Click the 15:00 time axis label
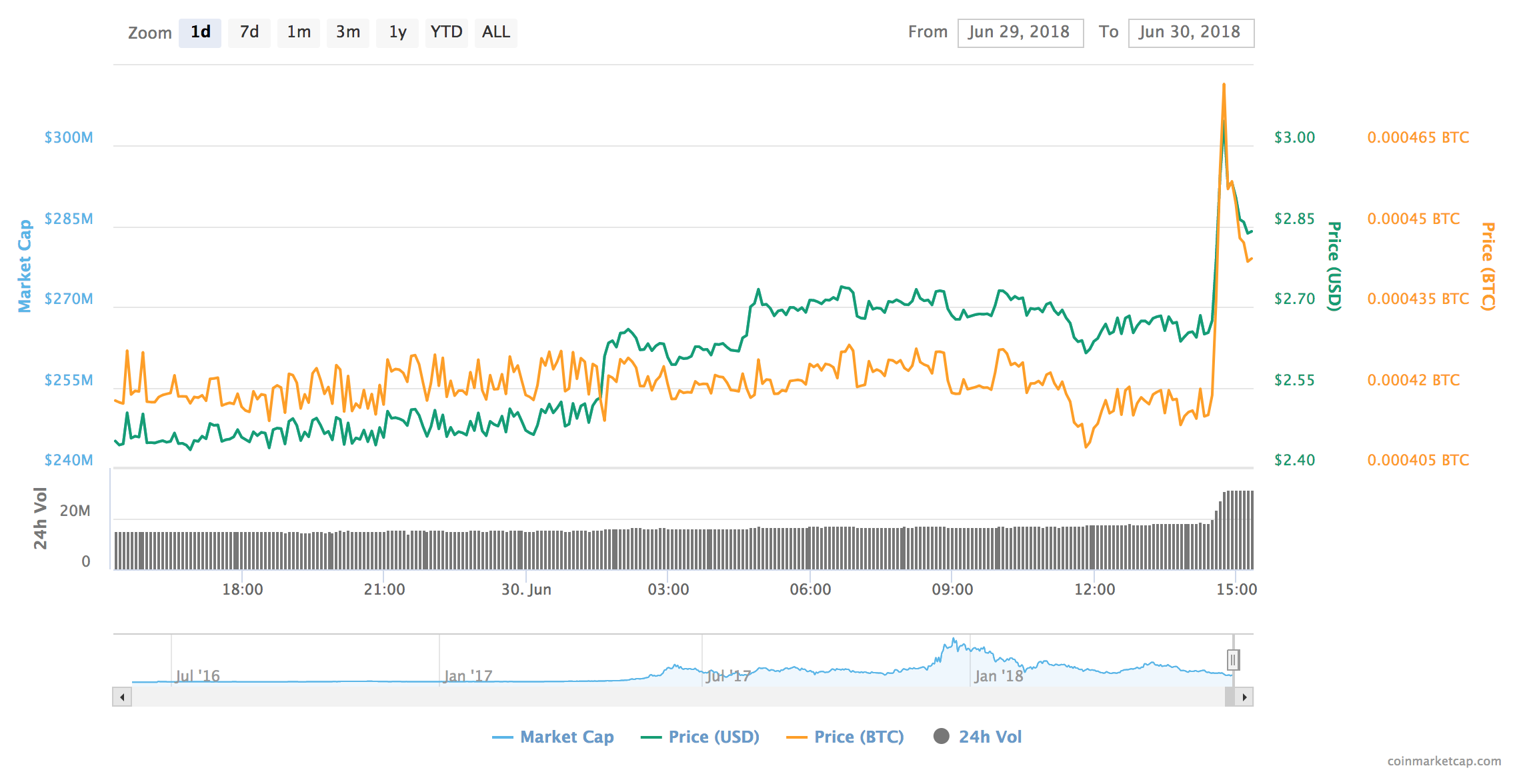The width and height of the screenshot is (1531, 784). [x=1236, y=589]
